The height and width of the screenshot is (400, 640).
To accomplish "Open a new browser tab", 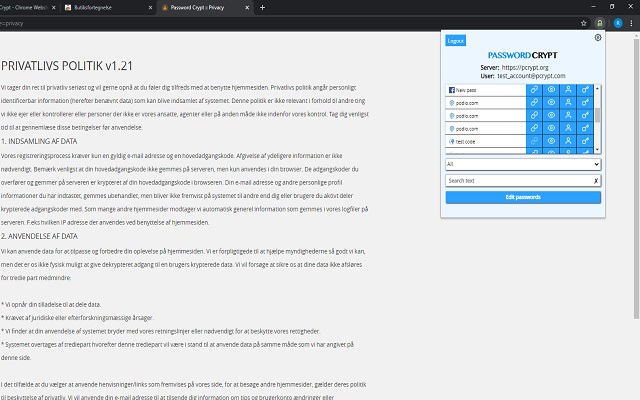I will click(263, 7).
